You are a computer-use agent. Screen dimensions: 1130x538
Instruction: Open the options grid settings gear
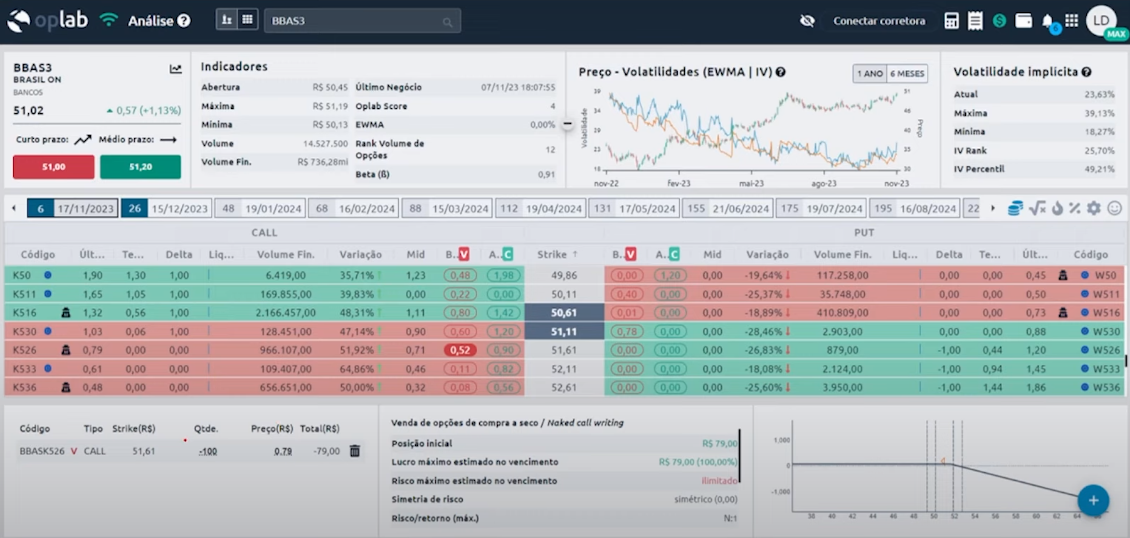[x=1093, y=208]
